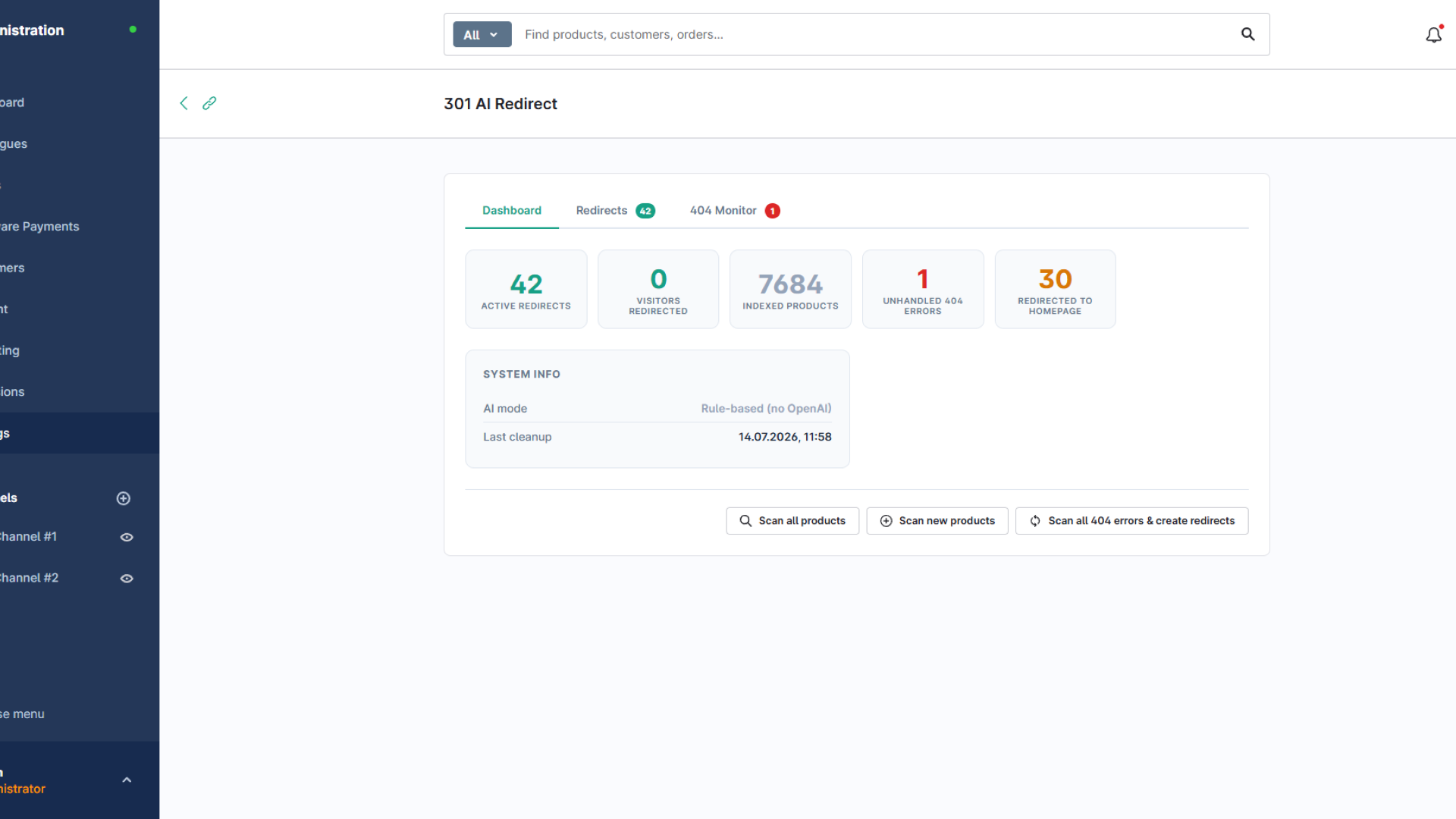Switch to the Redirects tab
The height and width of the screenshot is (819, 1456).
tap(615, 211)
